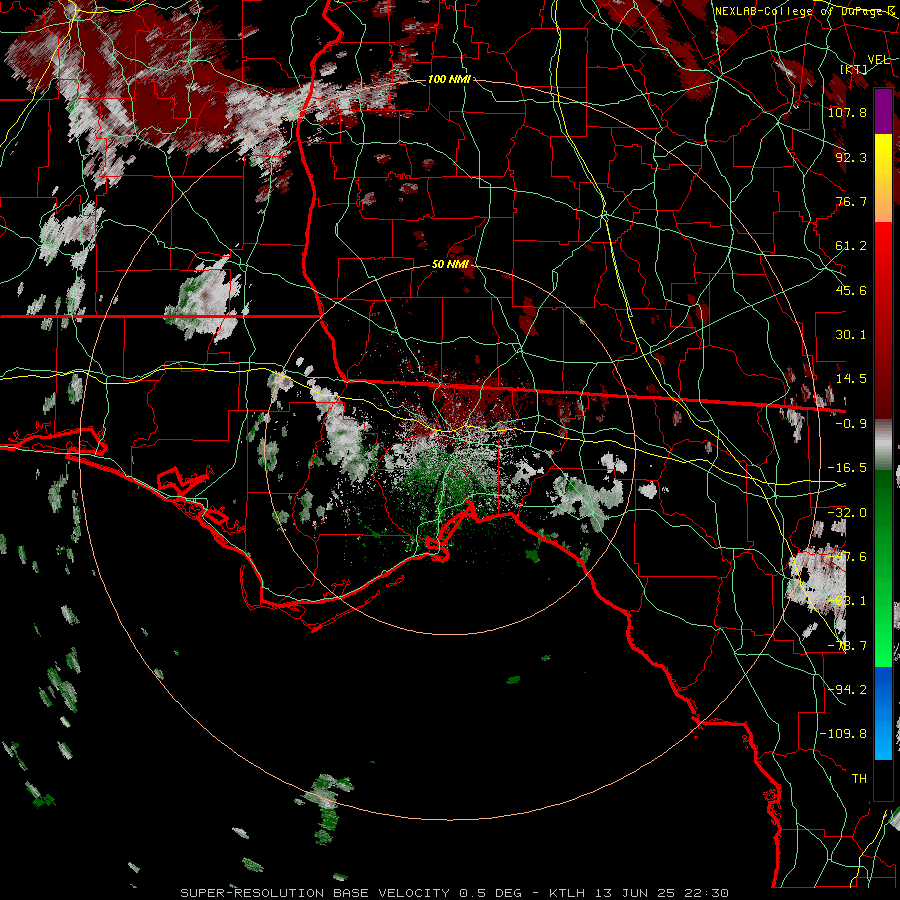900x900 pixels.
Task: Pick the purple segment of color bar
Action: click(x=883, y=111)
